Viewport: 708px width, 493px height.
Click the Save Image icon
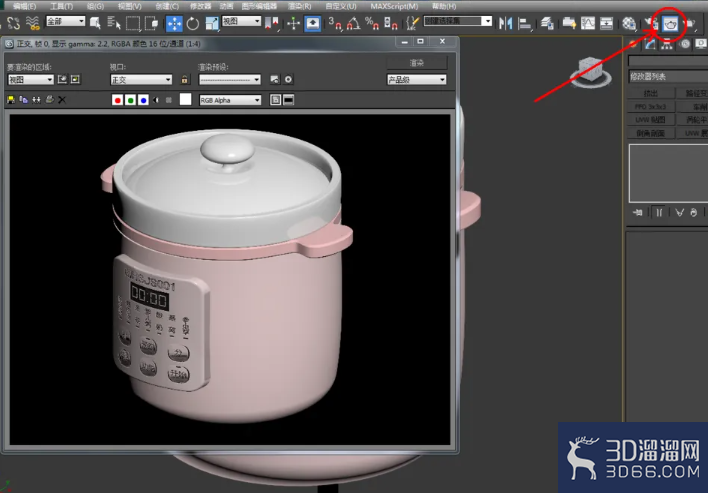[11, 100]
